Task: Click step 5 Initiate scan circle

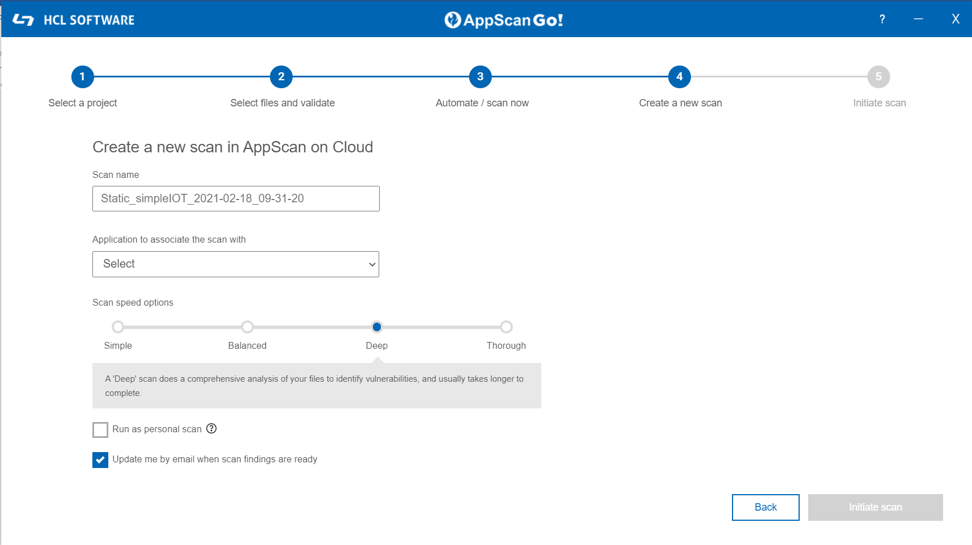Action: tap(878, 77)
